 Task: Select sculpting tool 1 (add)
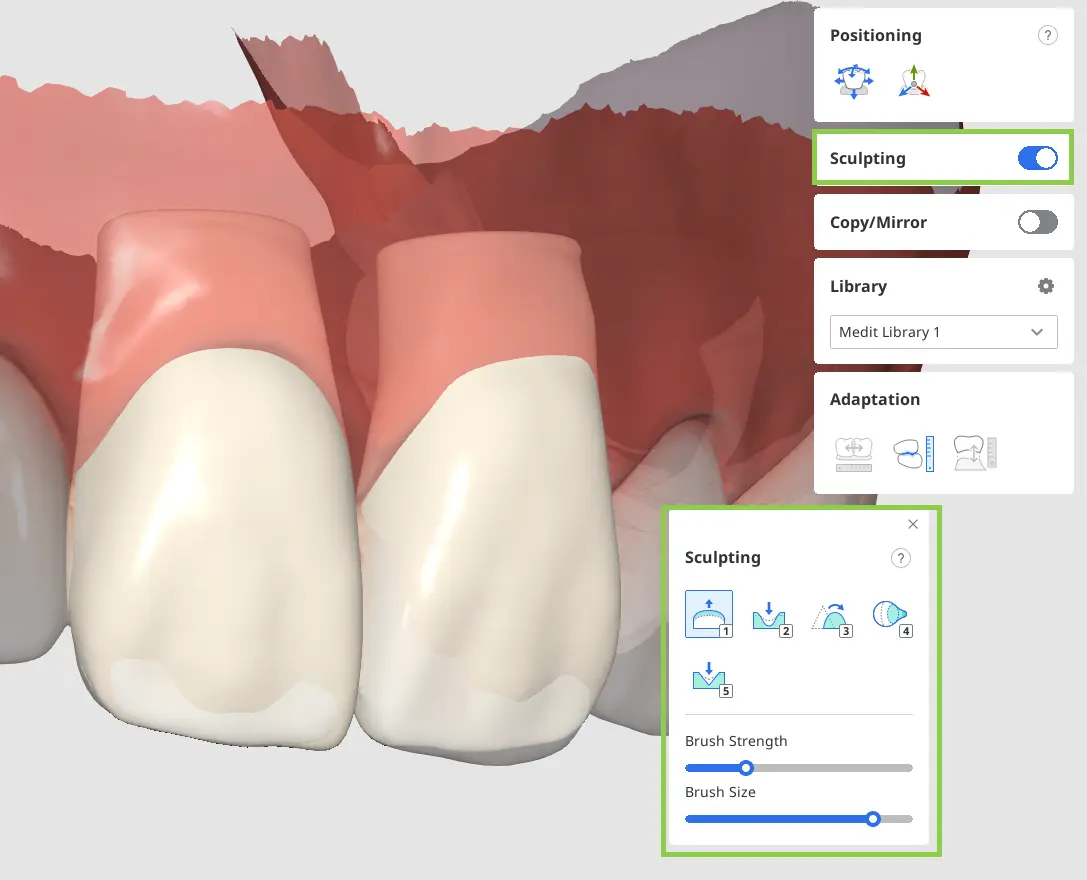(708, 614)
